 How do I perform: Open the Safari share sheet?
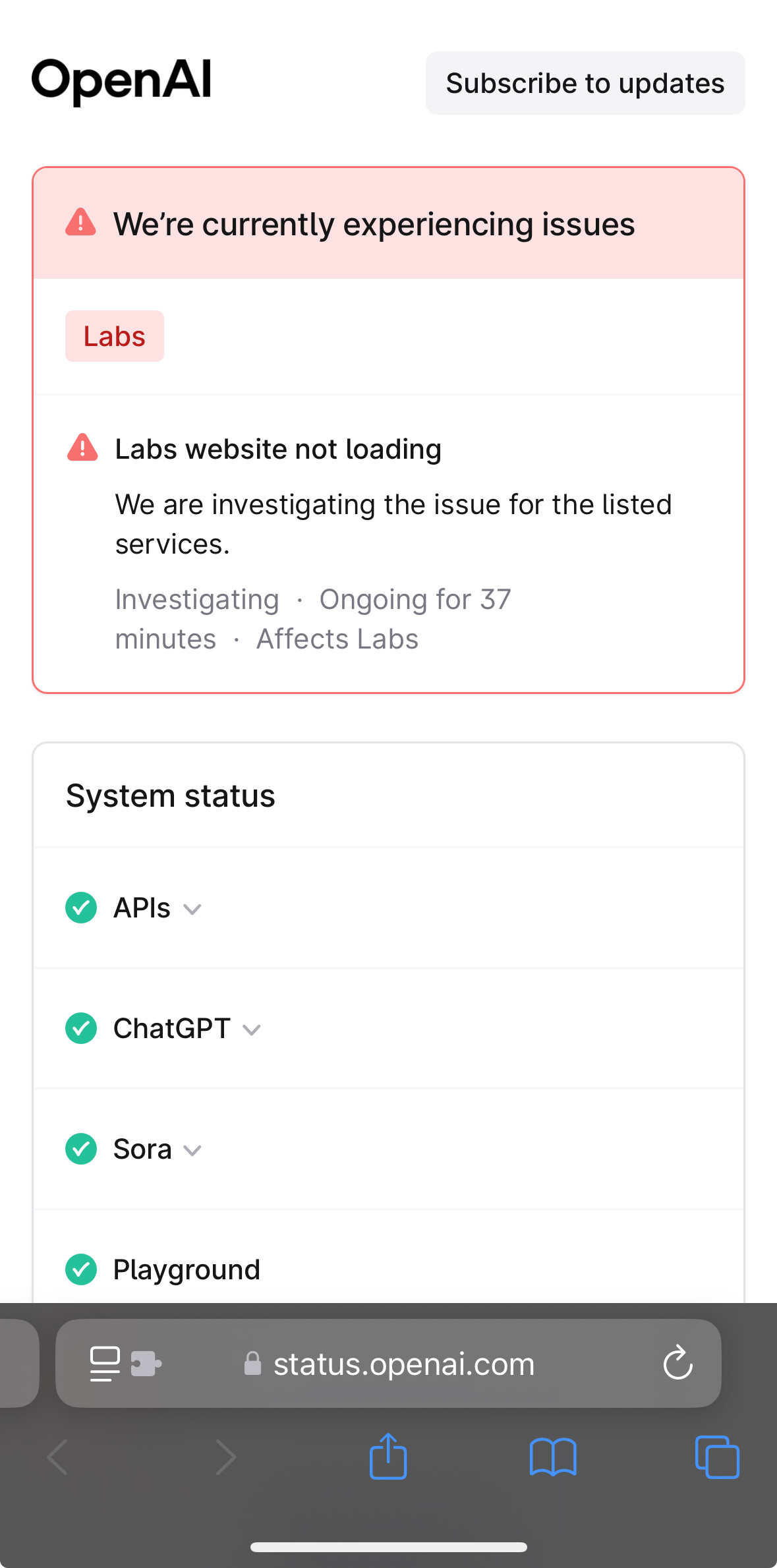388,1456
